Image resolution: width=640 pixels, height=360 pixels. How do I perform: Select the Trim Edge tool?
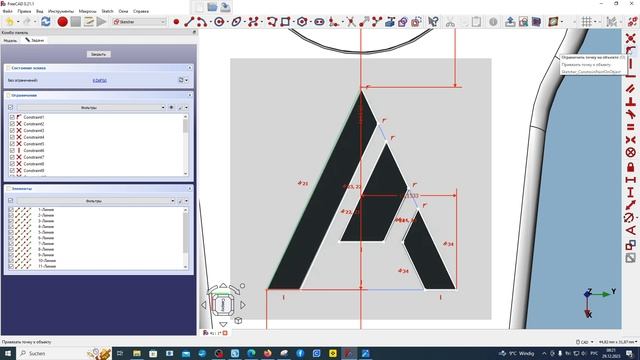coord(351,22)
